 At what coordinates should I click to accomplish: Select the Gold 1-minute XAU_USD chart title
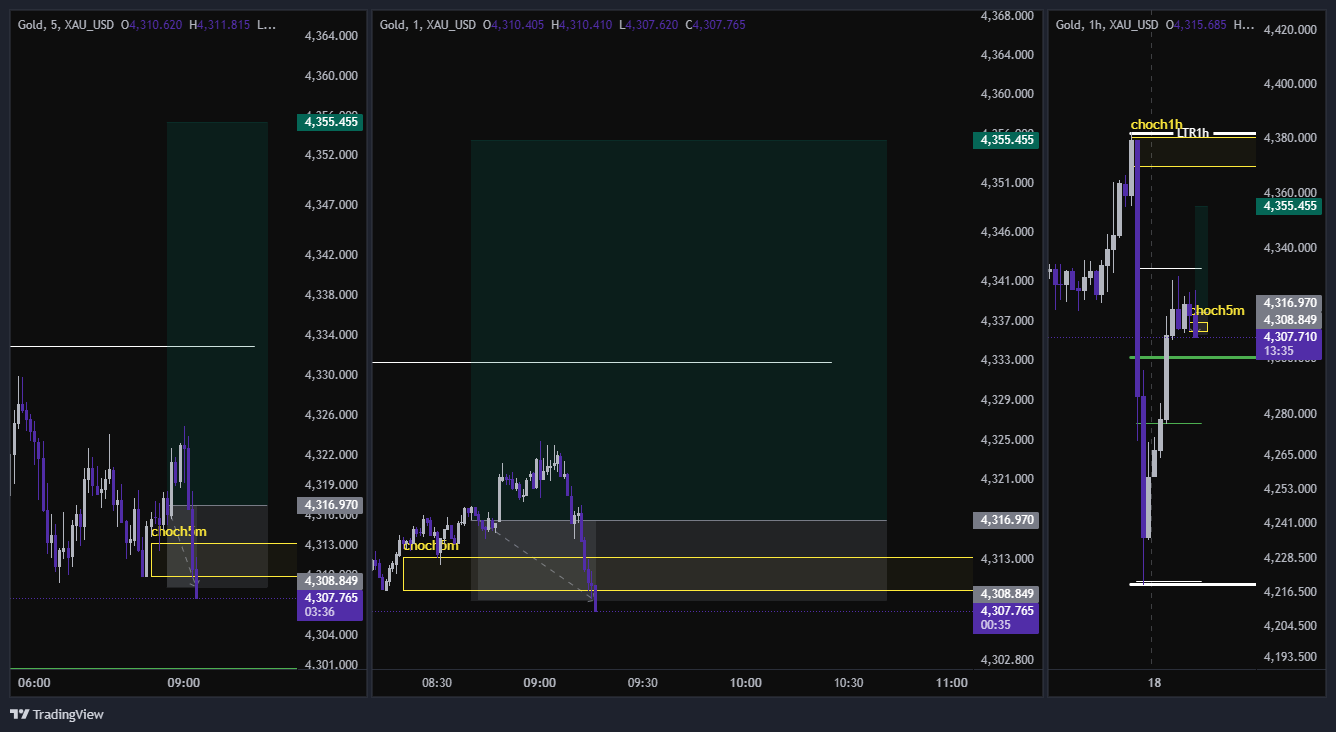[x=428, y=24]
